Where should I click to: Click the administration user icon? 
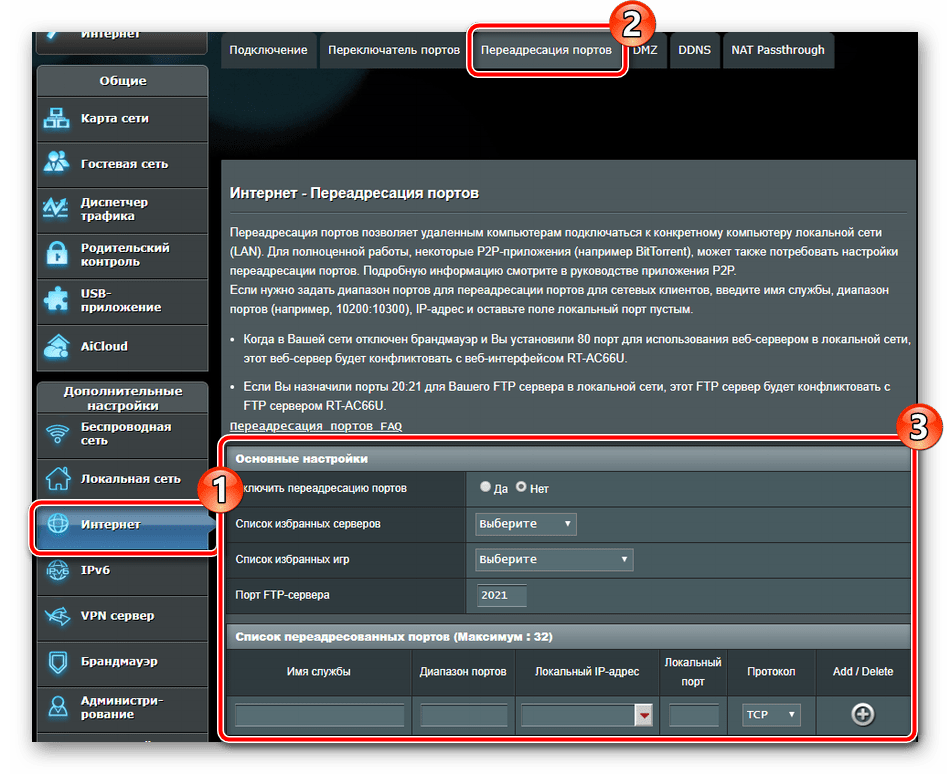(x=58, y=707)
